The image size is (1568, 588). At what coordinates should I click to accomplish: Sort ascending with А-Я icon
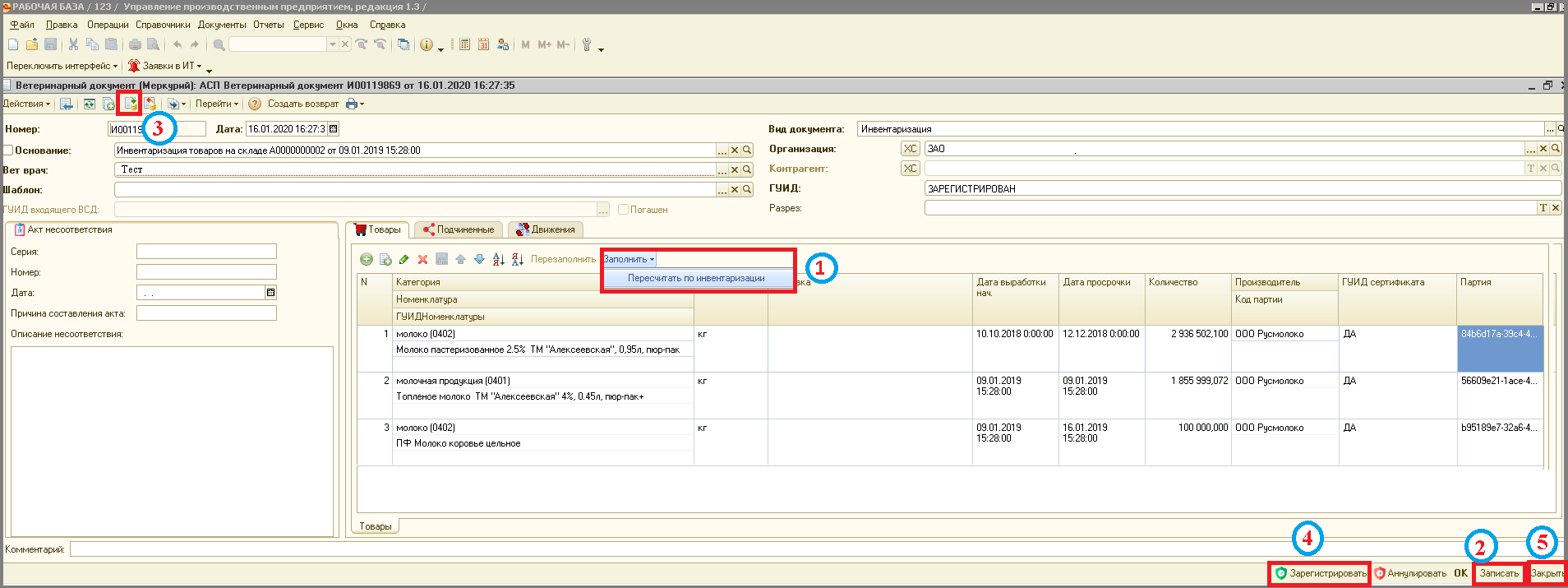pos(499,259)
